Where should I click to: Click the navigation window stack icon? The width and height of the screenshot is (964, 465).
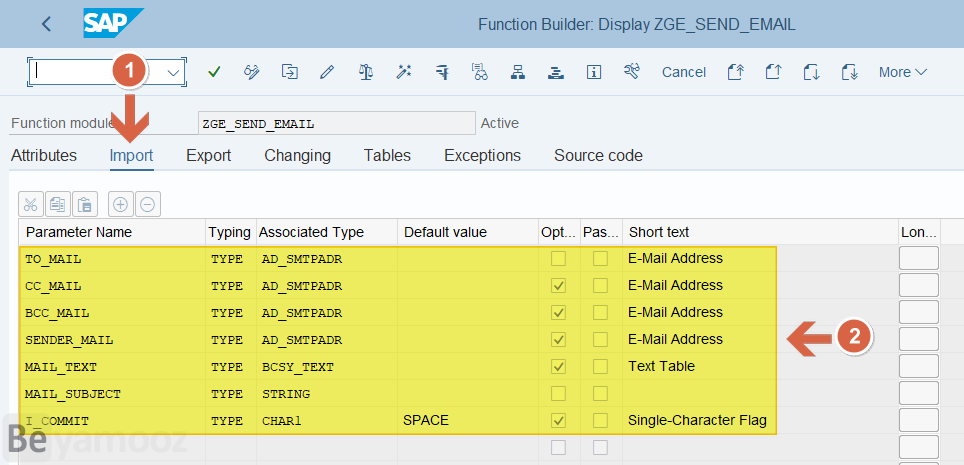point(556,72)
